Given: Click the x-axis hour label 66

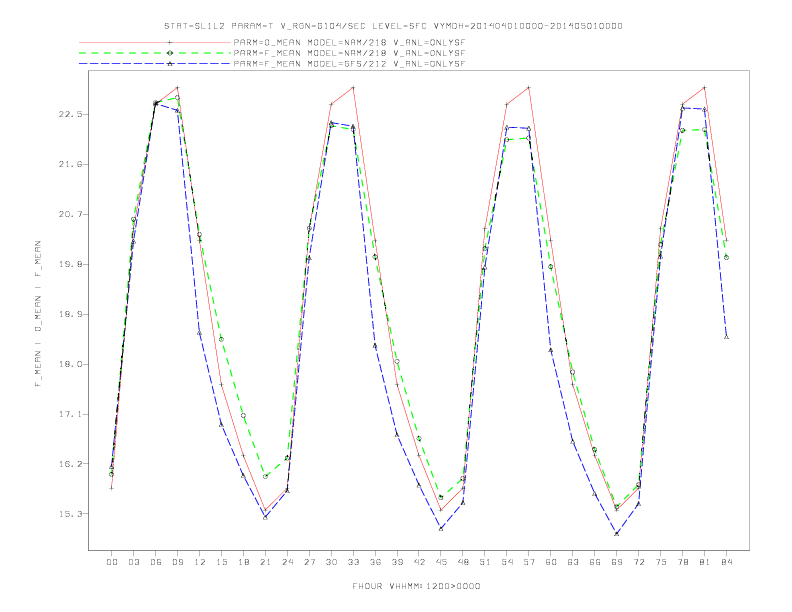Looking at the screenshot, I should click(595, 562).
